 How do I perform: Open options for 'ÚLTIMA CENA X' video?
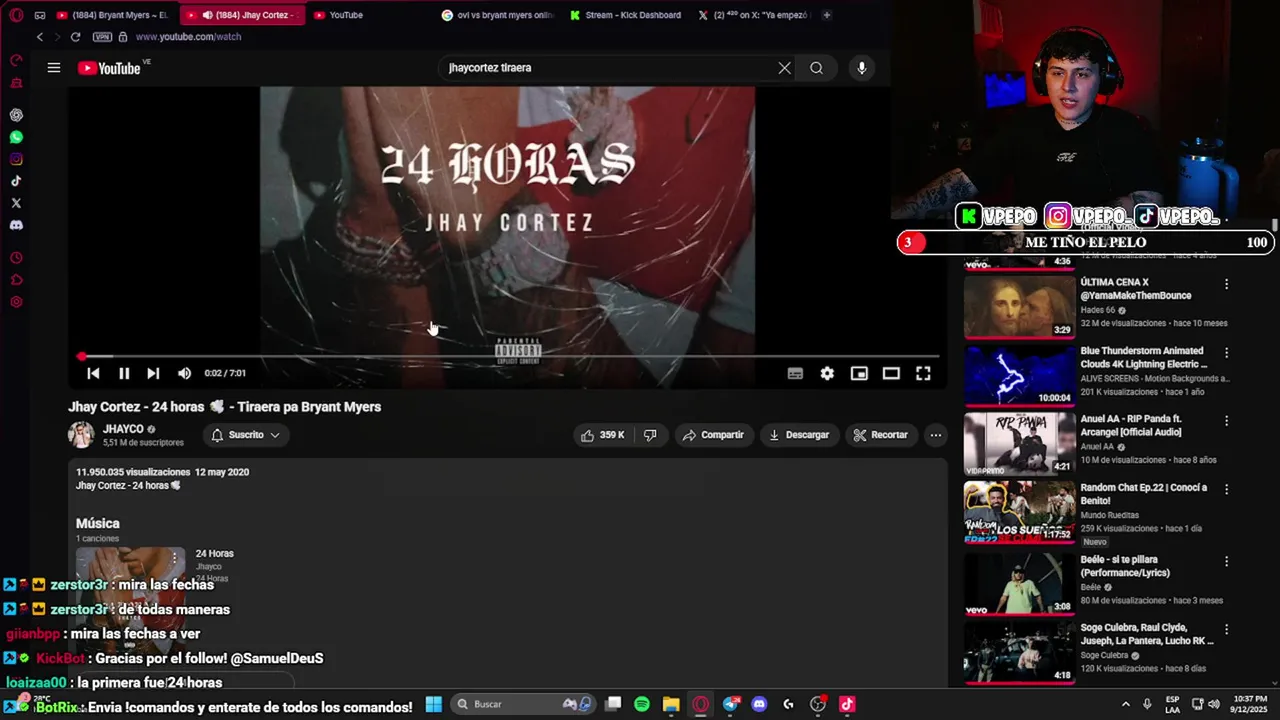1226,284
